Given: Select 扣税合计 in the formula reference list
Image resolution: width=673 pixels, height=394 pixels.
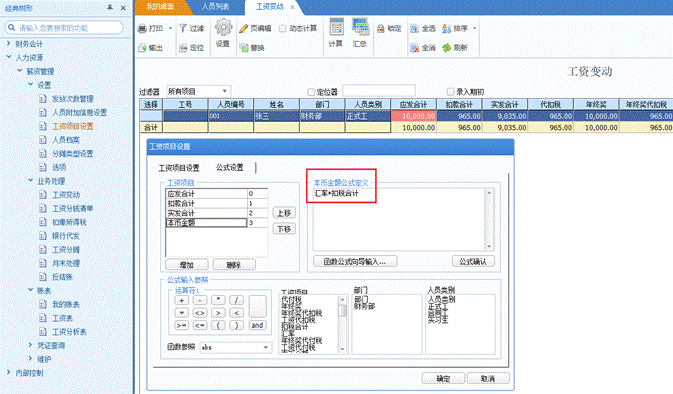Looking at the screenshot, I should (x=295, y=327).
